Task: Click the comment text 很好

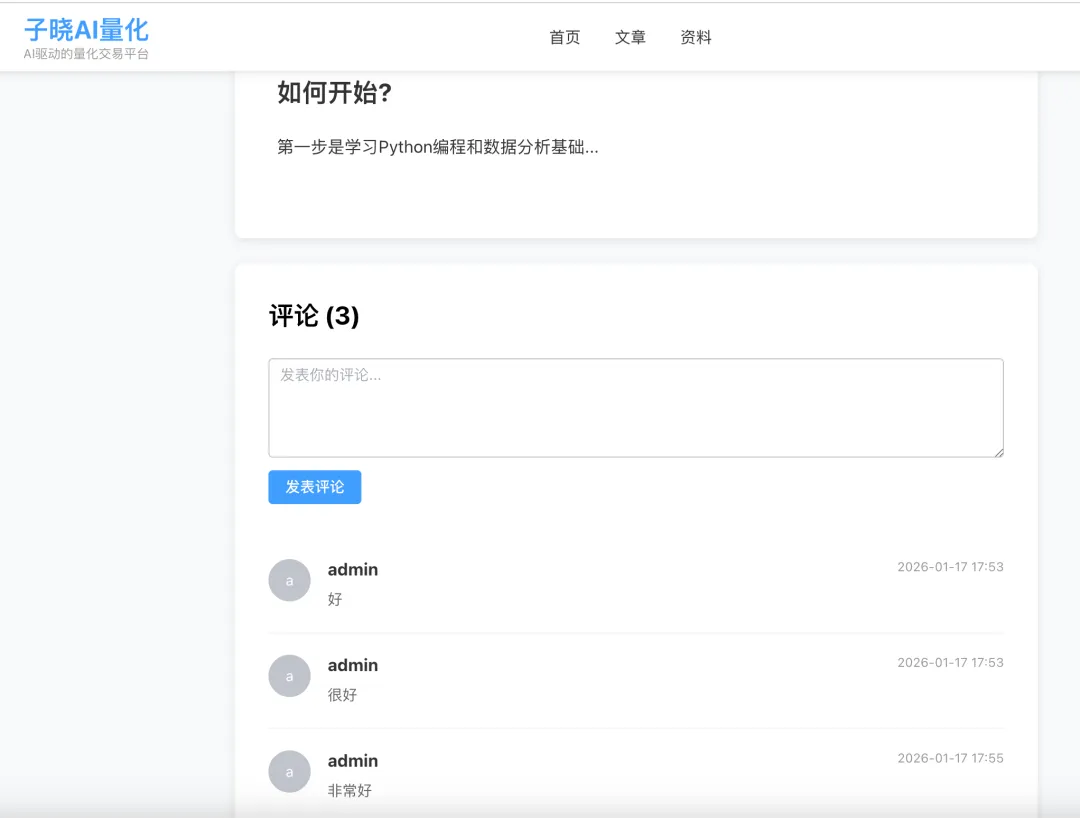Action: tap(342, 695)
